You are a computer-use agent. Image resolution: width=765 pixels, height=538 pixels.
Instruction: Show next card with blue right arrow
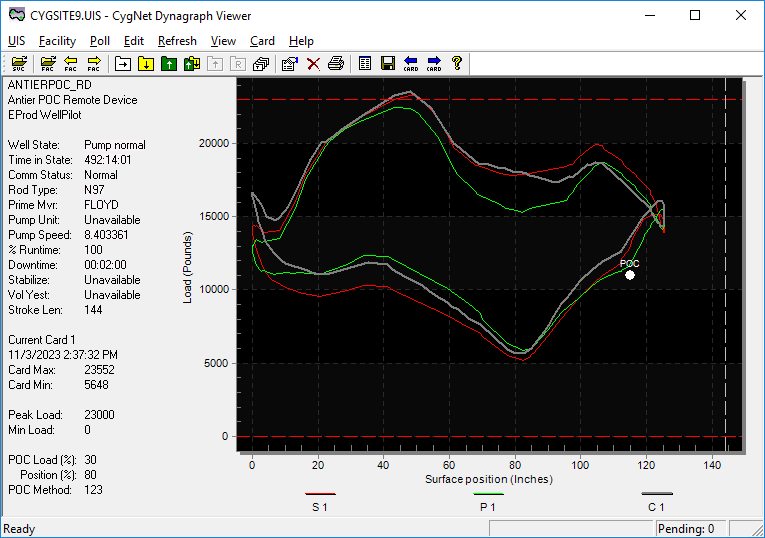tap(434, 63)
